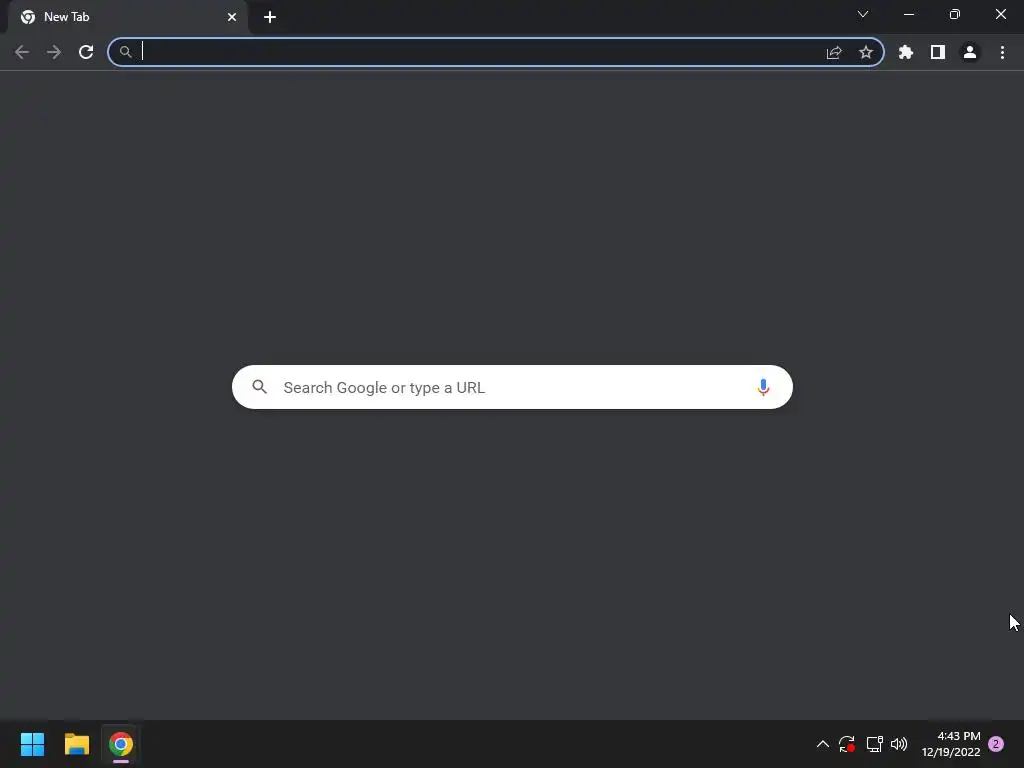Reload the current page

86,52
